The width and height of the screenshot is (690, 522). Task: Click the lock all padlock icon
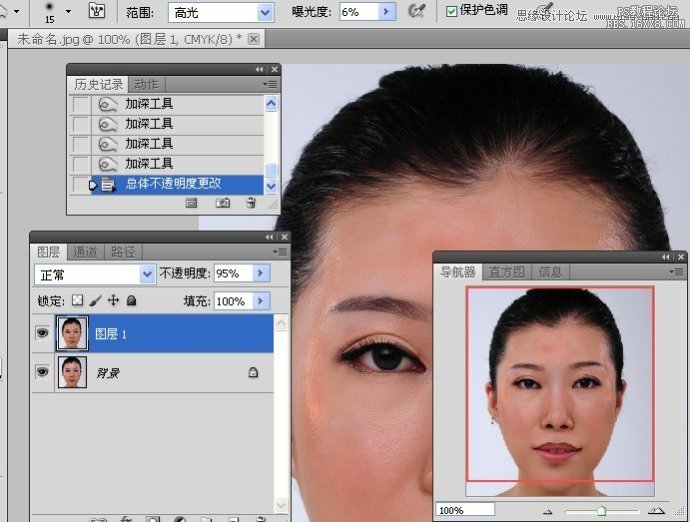click(x=131, y=300)
